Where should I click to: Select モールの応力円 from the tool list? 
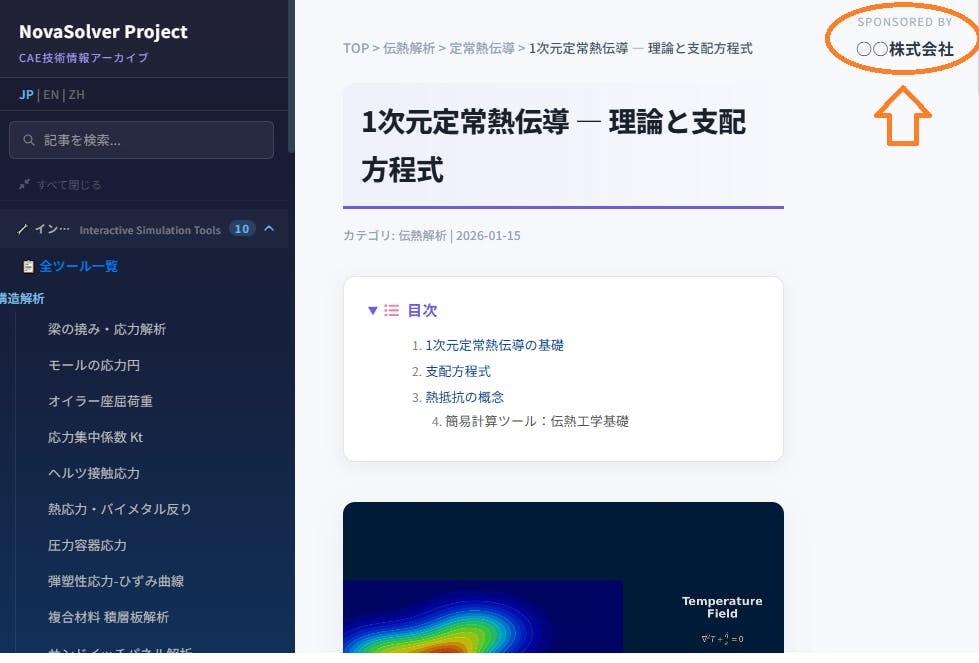94,365
